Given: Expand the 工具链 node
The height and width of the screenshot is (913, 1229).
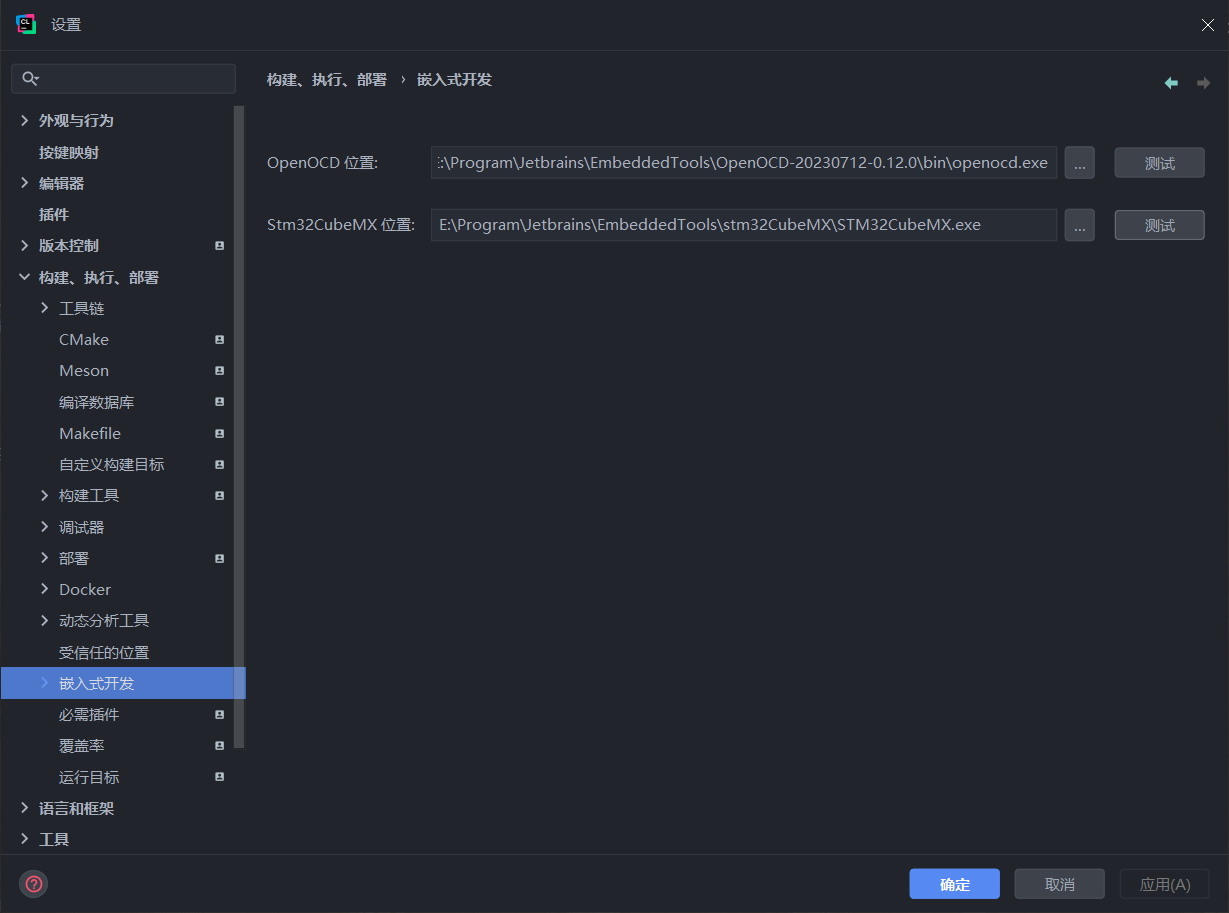Looking at the screenshot, I should (43, 308).
